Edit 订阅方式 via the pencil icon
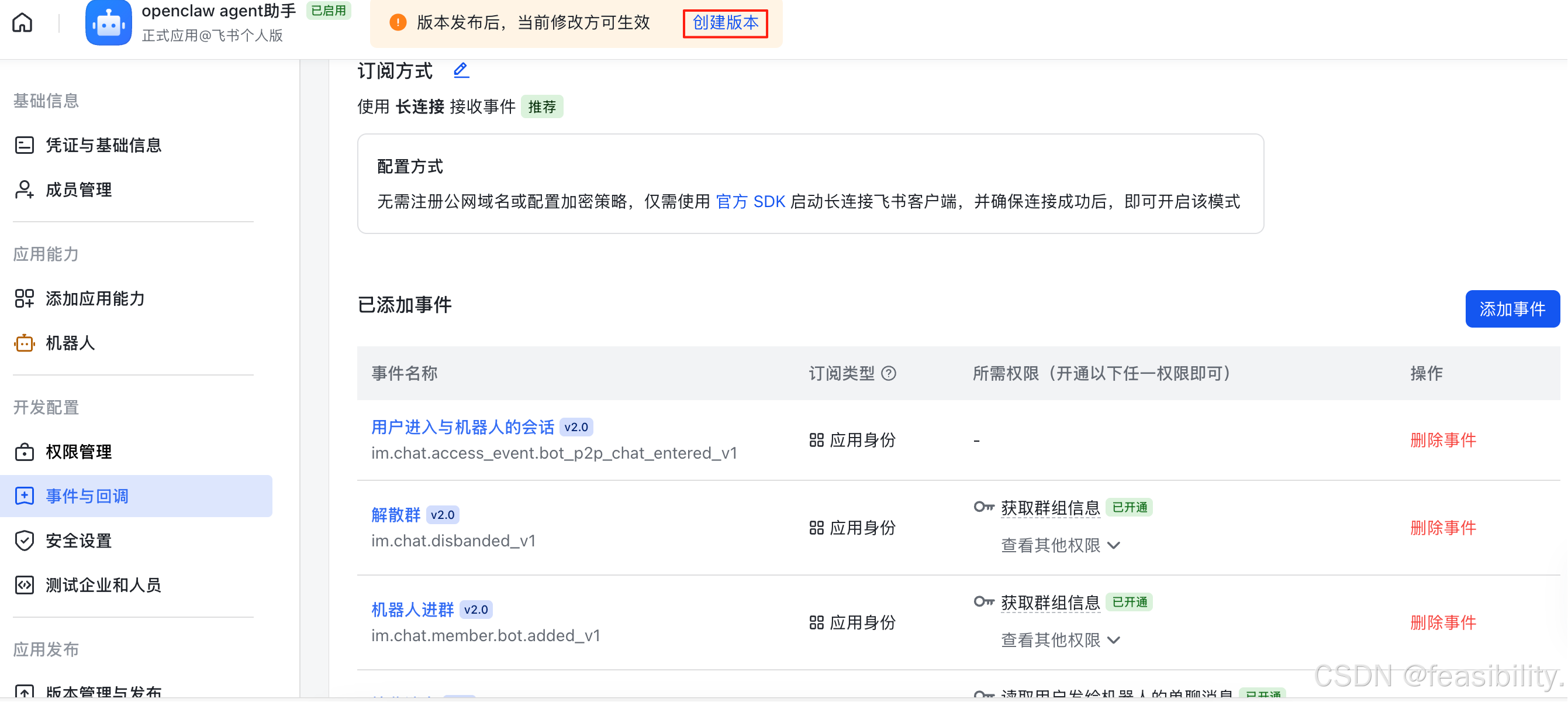Screen dimensions: 1568x702 tap(461, 70)
